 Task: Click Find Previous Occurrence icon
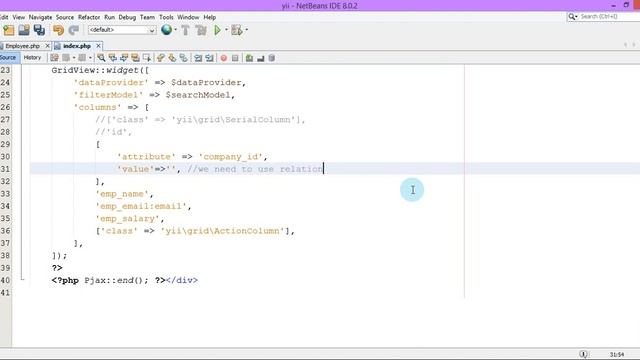point(113,58)
